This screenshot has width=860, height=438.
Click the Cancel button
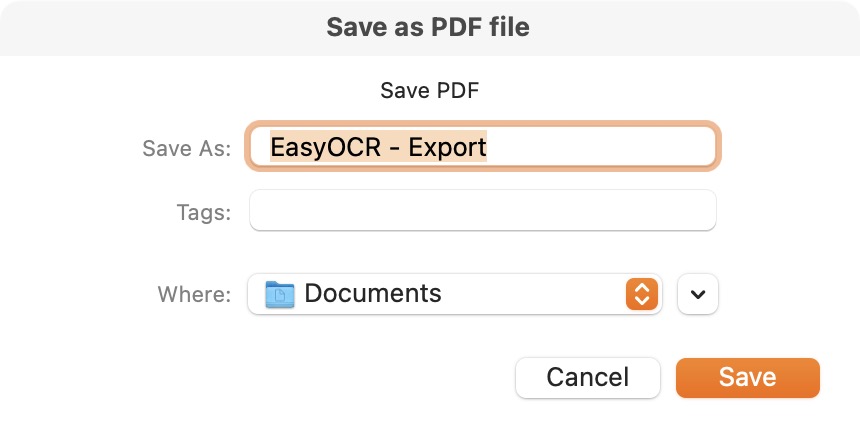[x=587, y=378]
